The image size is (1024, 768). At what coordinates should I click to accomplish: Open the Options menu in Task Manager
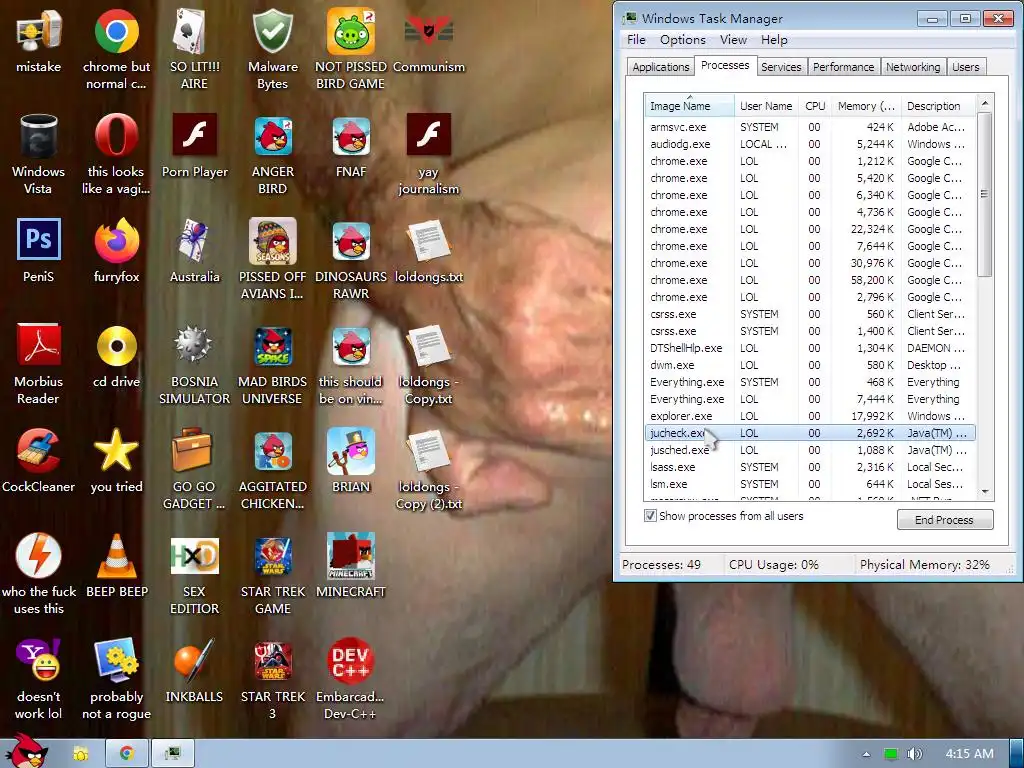click(x=682, y=40)
